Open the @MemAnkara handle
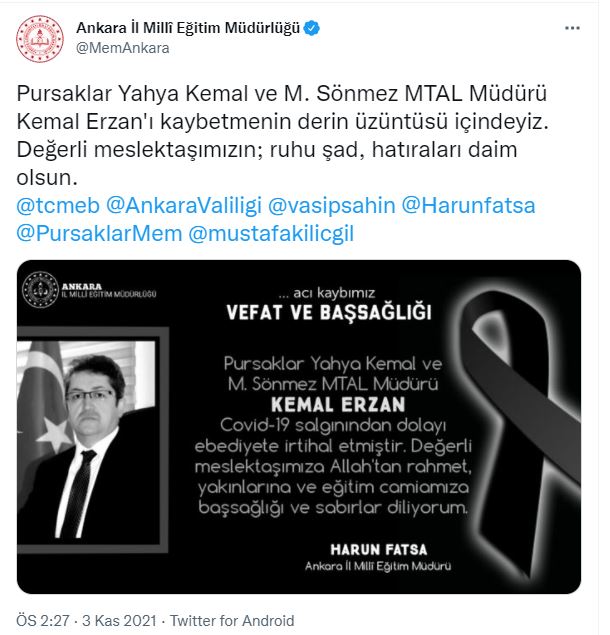Image resolution: width=610 pixels, height=635 pixels. (x=123, y=48)
